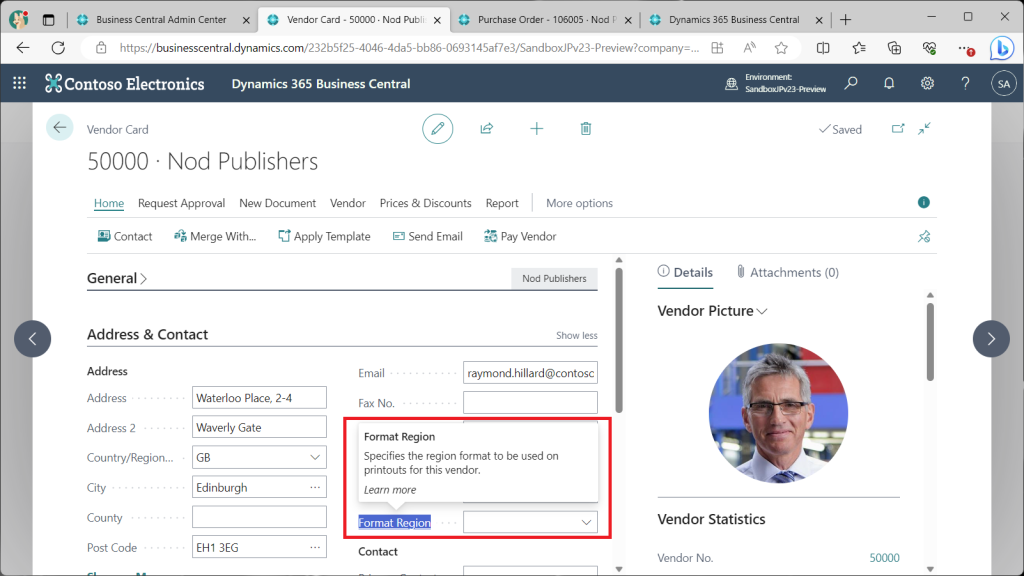Open City lookup ellipsis for Edinburgh

pyautogui.click(x=315, y=487)
